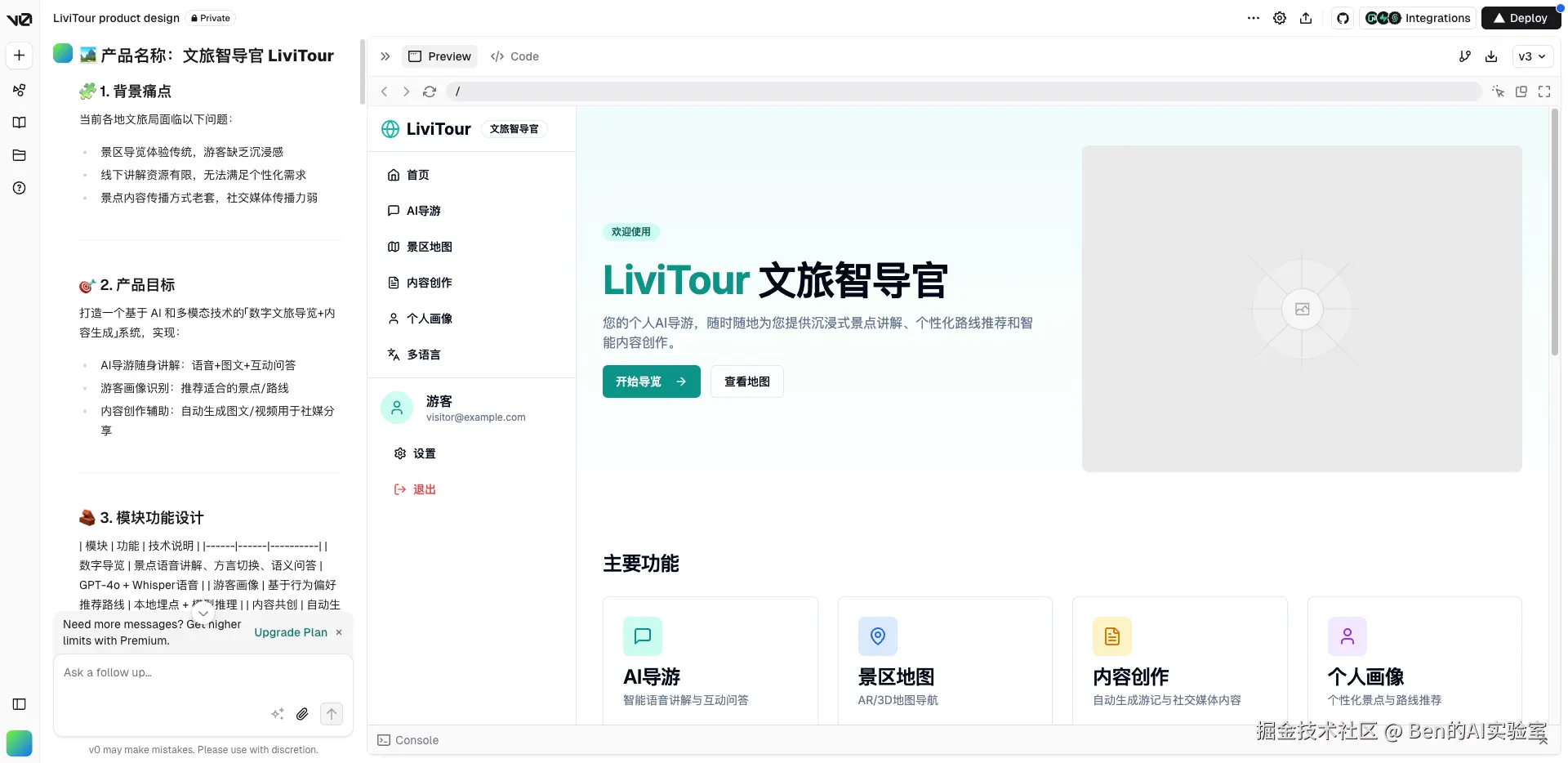This screenshot has width=1568, height=763.
Task: Open the projects folder icon in left rail
Action: point(20,155)
